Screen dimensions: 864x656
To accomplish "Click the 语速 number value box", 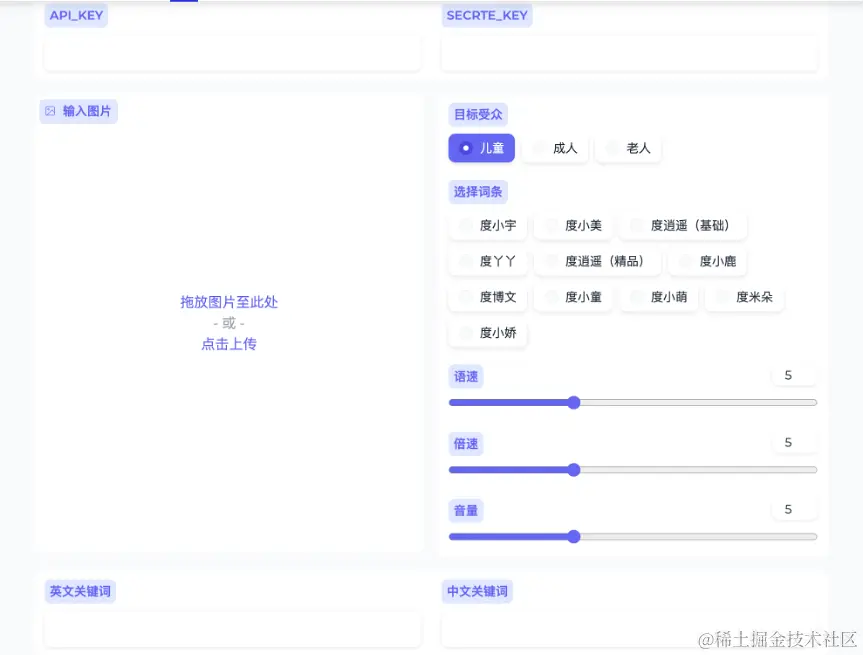I will tap(794, 376).
